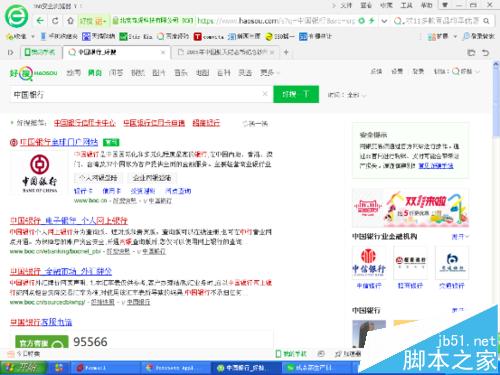Switch to the 图片 search category
Viewport: 500px width, 375px height.
pyautogui.click(x=159, y=72)
